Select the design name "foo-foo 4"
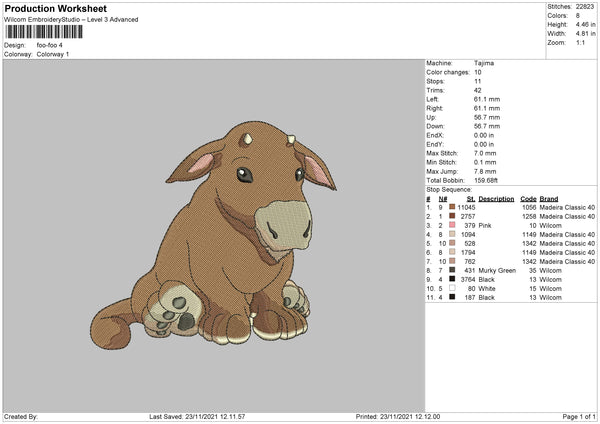The height and width of the screenshot is (424, 600). coord(49,45)
